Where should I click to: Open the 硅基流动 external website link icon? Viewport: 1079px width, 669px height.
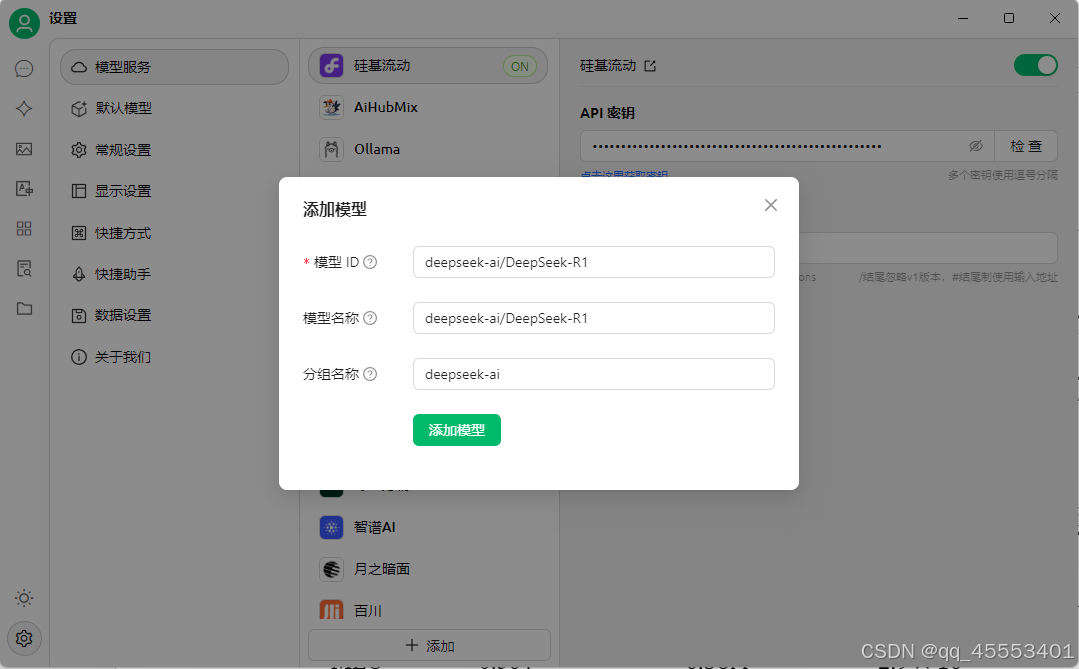(x=650, y=66)
